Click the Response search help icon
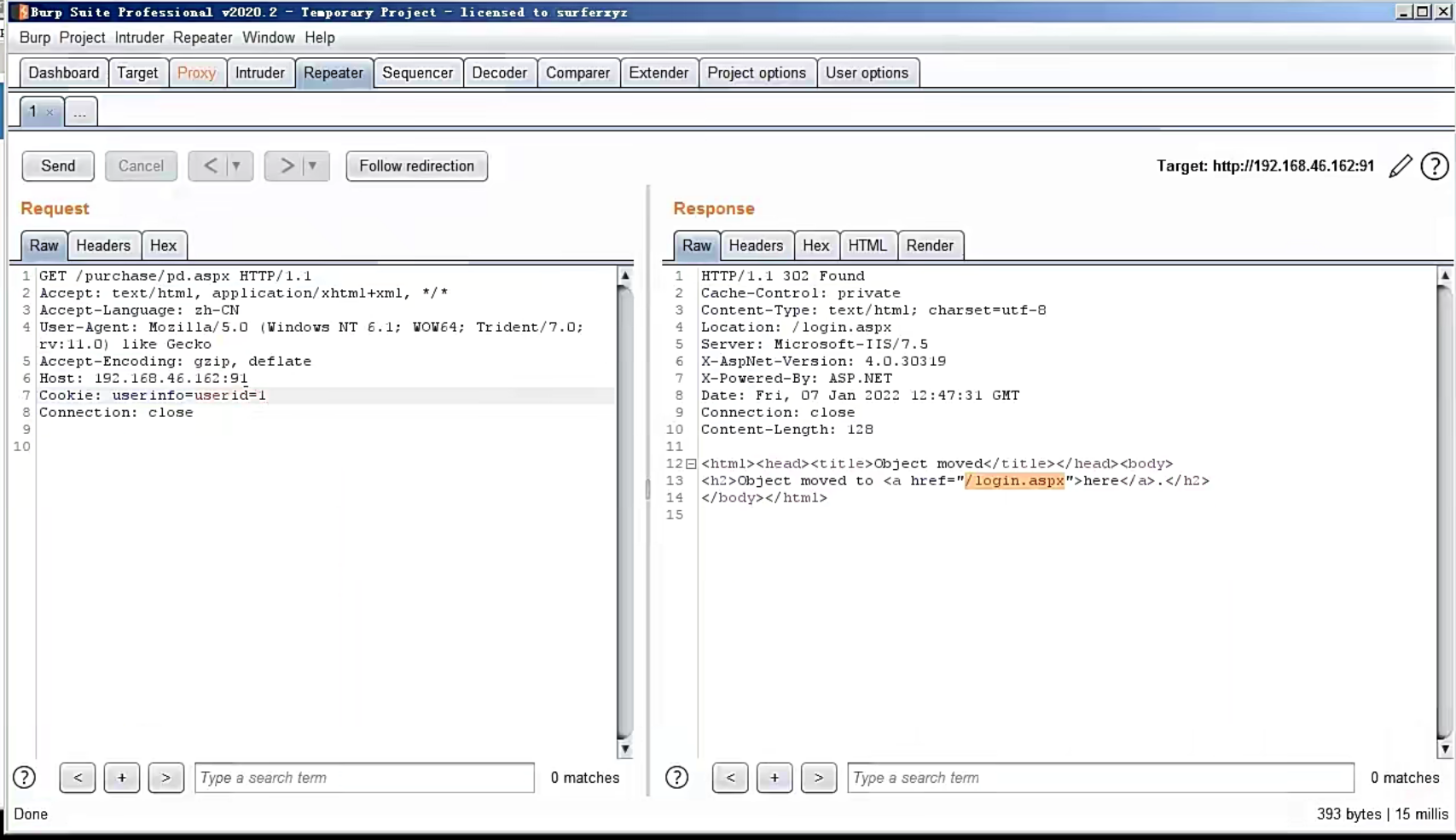 point(677,778)
